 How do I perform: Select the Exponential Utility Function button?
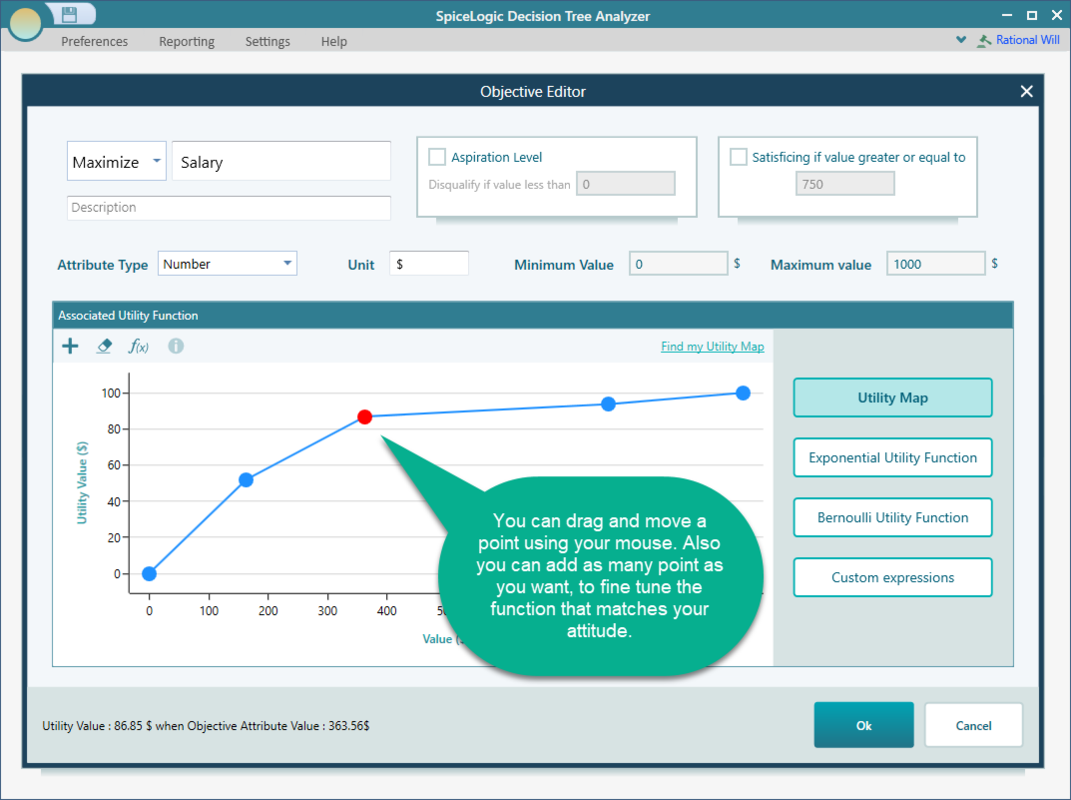[x=892, y=457]
